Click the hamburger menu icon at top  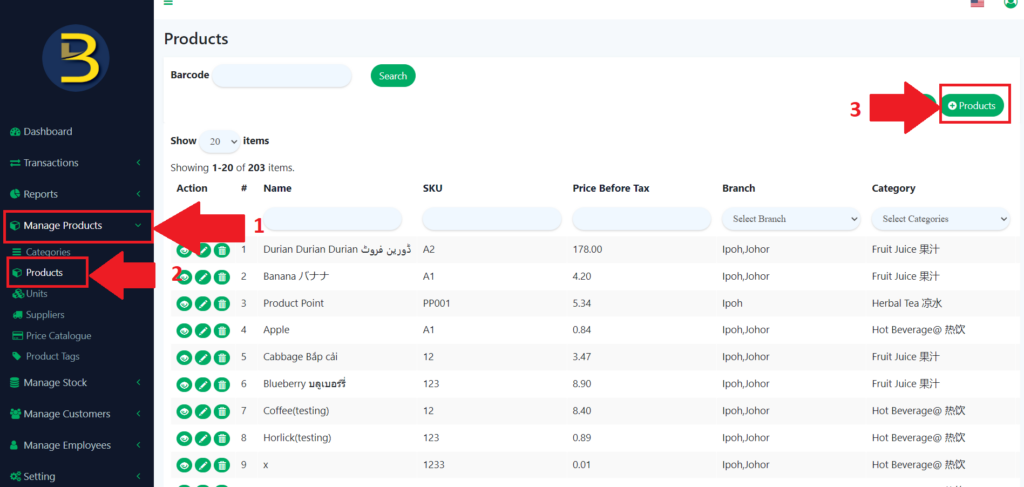pos(168,4)
